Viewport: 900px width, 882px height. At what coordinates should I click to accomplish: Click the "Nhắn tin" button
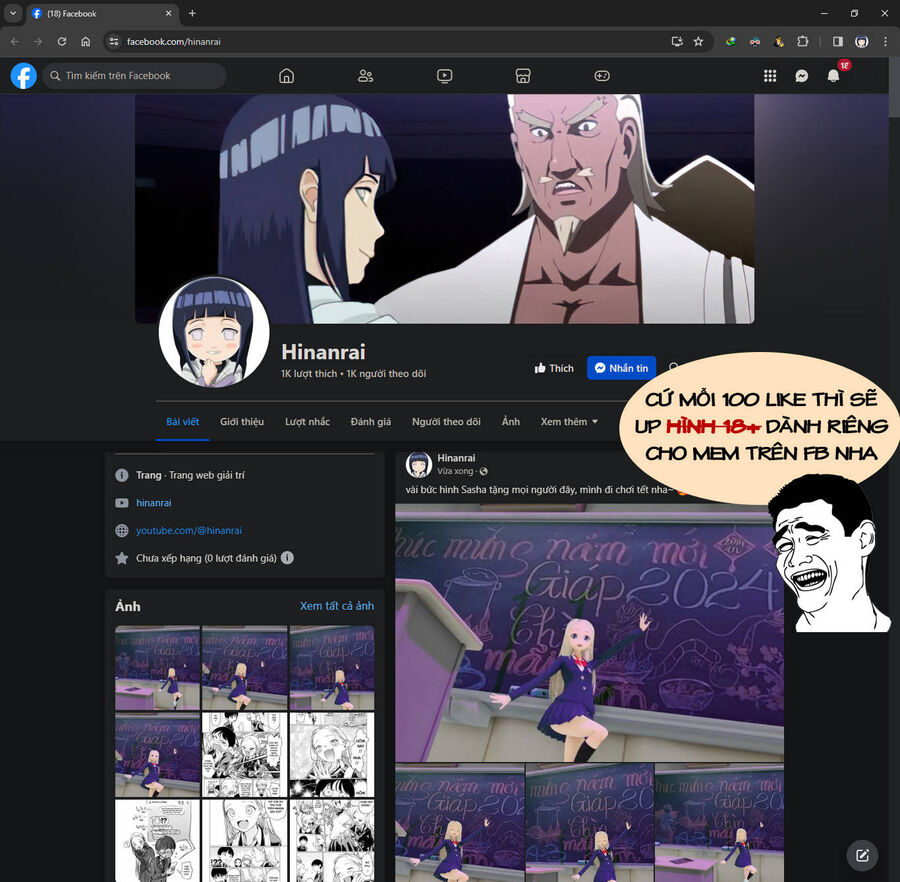(x=621, y=367)
